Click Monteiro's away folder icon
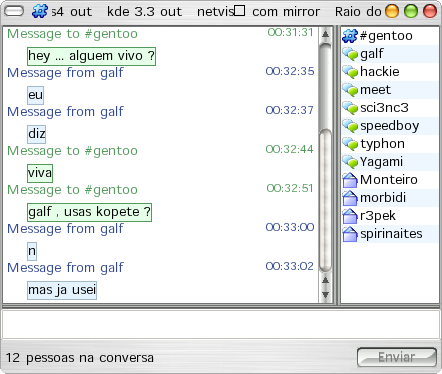 pos(350,180)
